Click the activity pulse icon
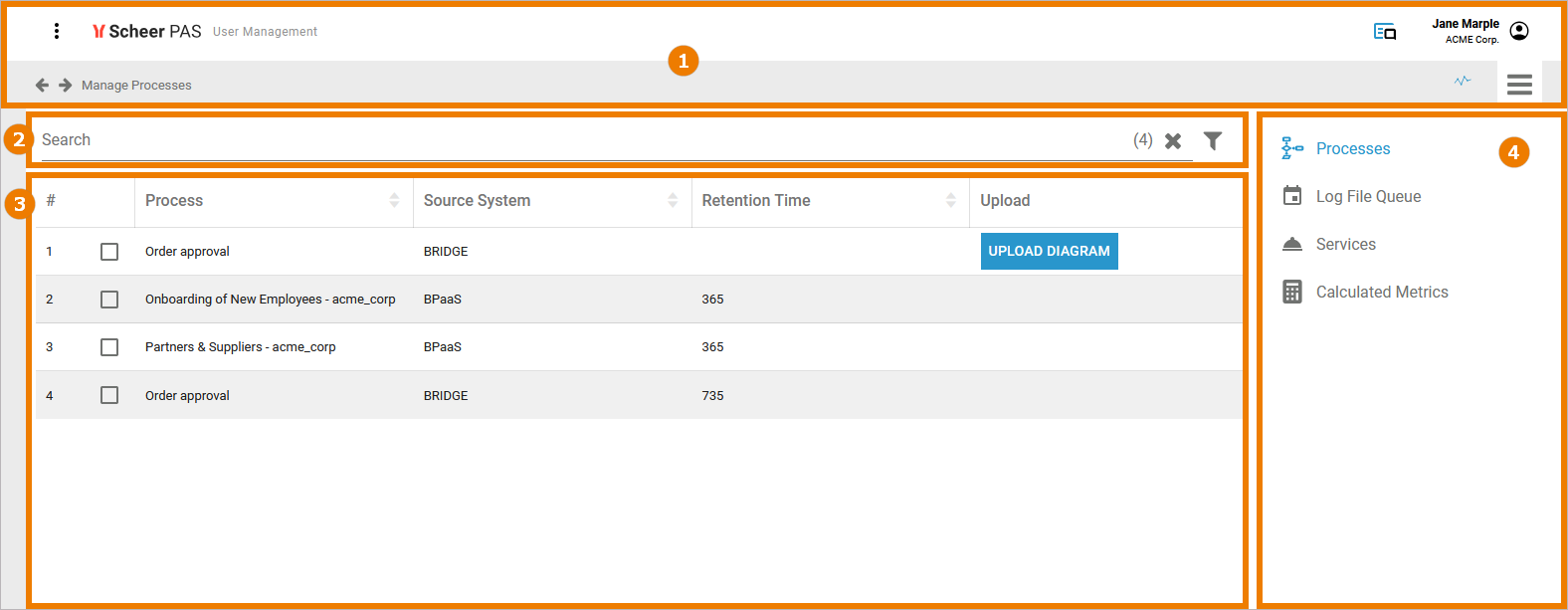The height and width of the screenshot is (610, 1568). [1462, 81]
